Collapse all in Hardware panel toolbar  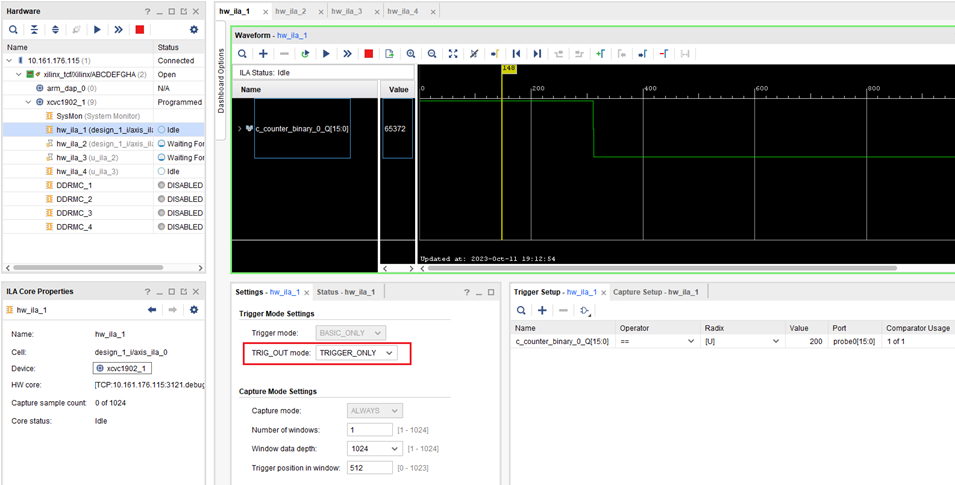(x=35, y=30)
